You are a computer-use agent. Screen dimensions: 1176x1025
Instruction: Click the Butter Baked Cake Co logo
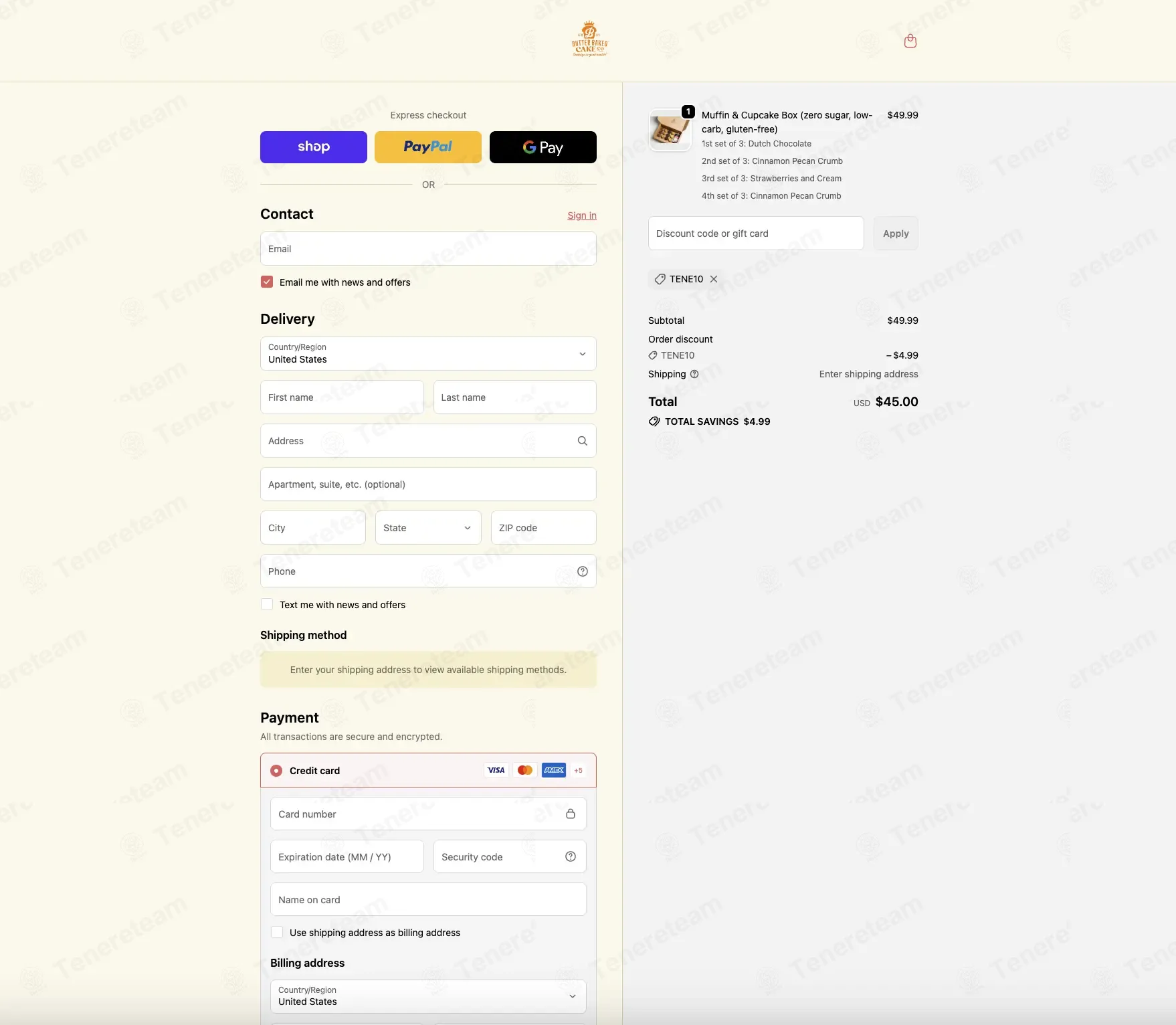tap(589, 39)
